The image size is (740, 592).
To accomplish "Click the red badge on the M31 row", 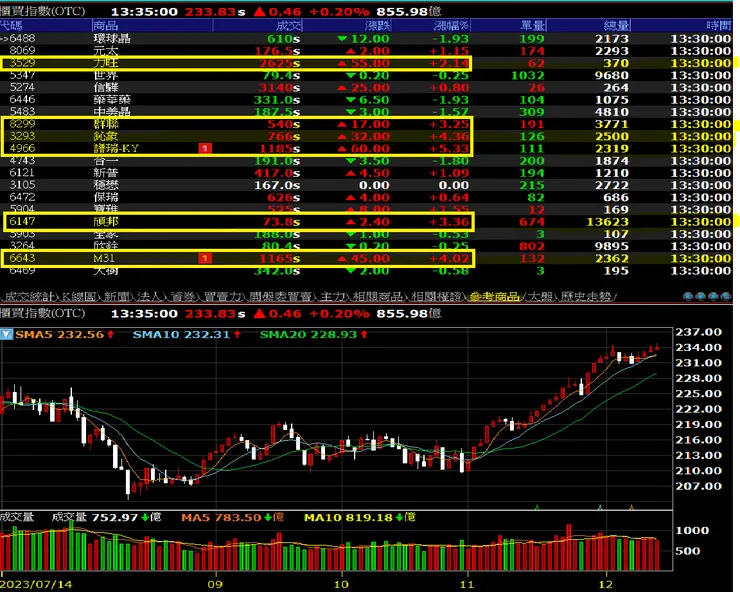I will point(205,258).
